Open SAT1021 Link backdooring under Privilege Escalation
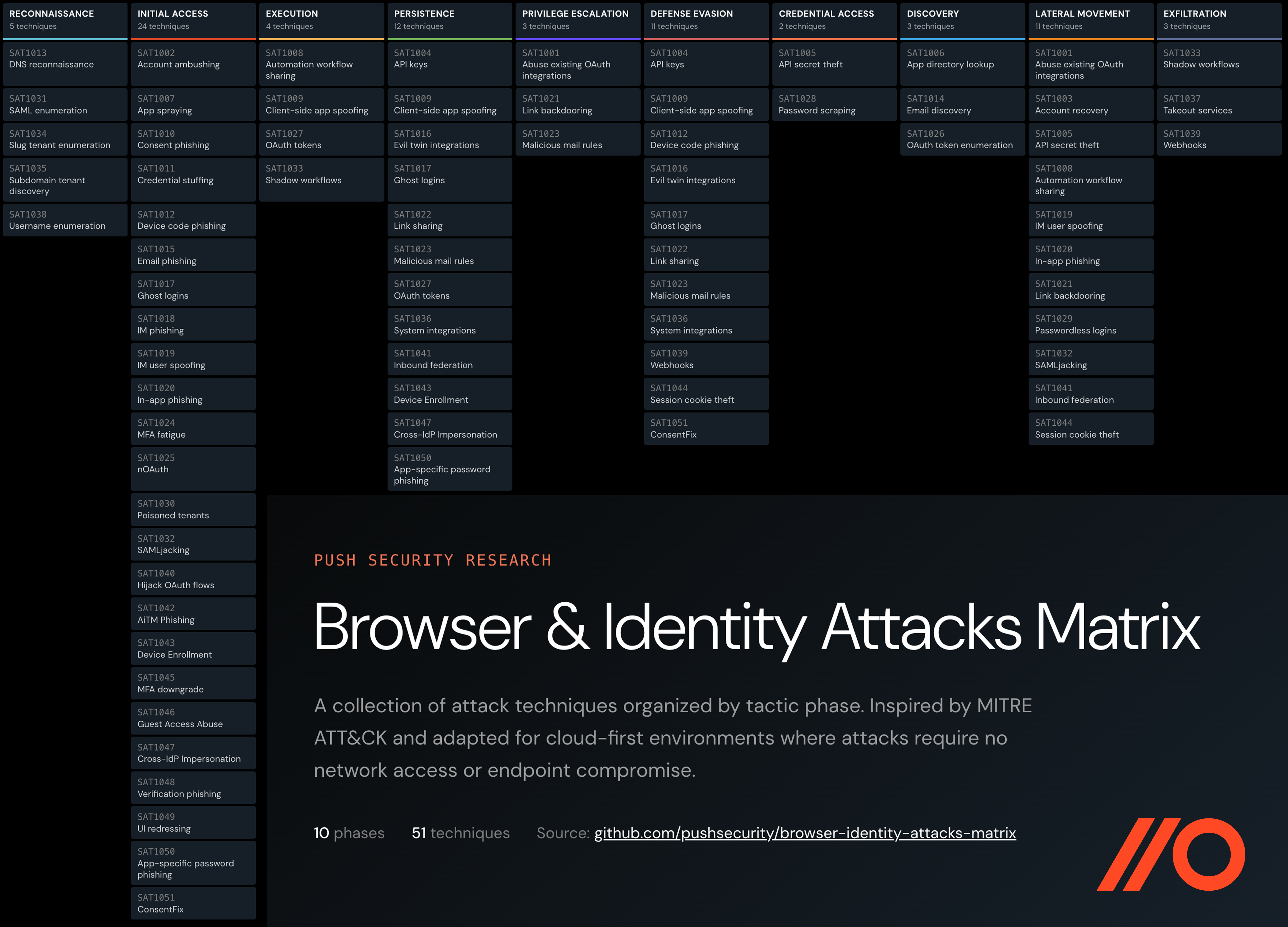1288x927 pixels. tap(578, 105)
